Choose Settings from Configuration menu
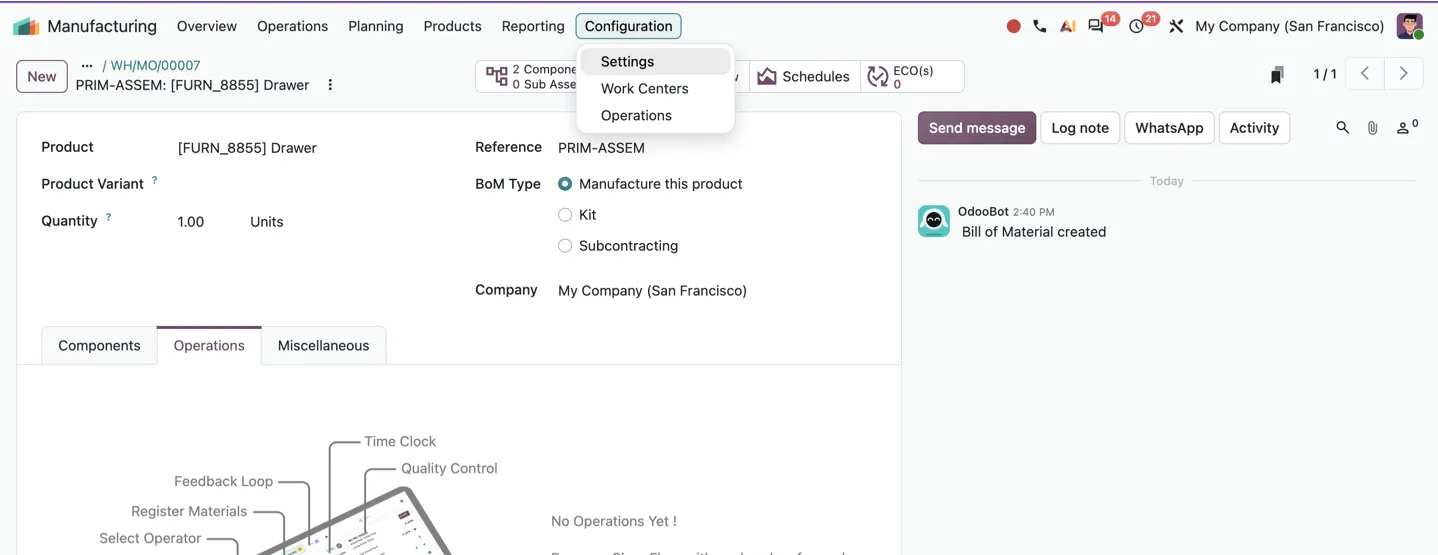 pos(655,62)
